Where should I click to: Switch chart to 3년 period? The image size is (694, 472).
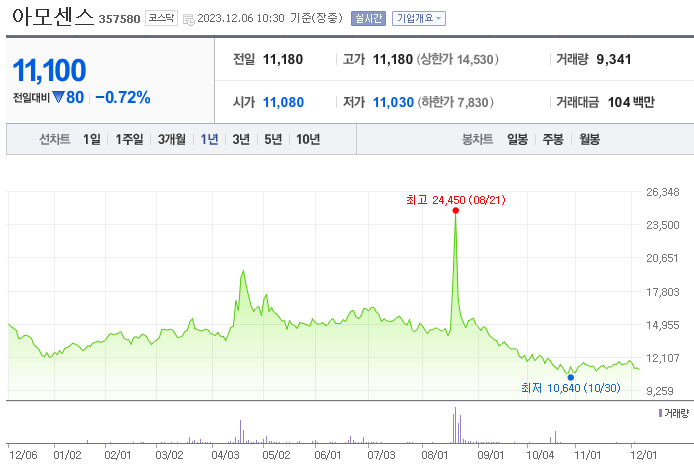pos(241,139)
